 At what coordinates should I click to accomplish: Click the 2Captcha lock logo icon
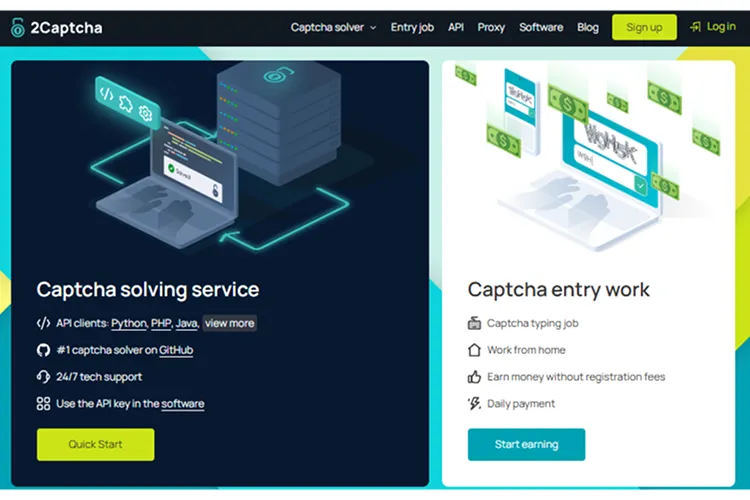[18, 28]
